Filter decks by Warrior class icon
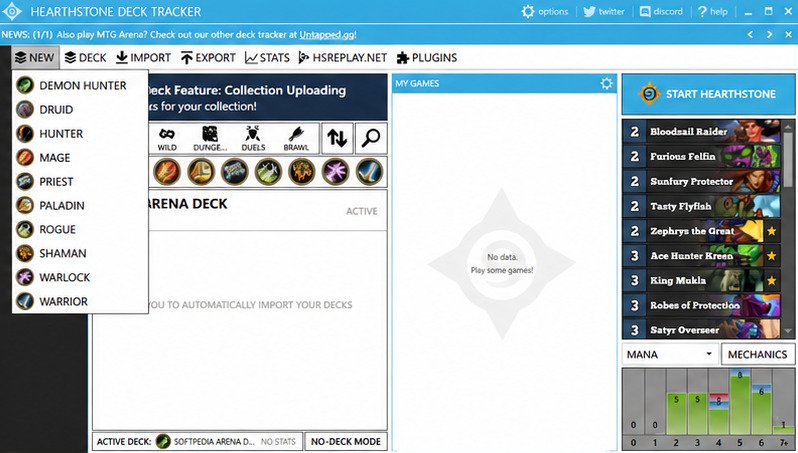This screenshot has width=798, height=453. pos(369,172)
